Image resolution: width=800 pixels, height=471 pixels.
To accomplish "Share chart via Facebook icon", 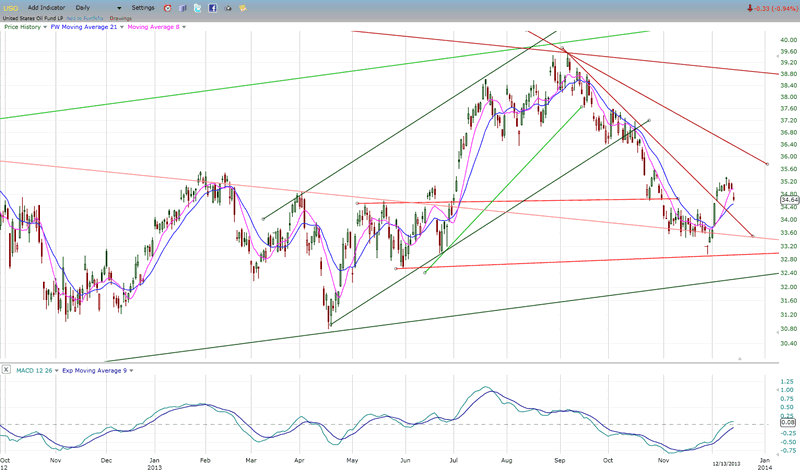I will (212, 8).
